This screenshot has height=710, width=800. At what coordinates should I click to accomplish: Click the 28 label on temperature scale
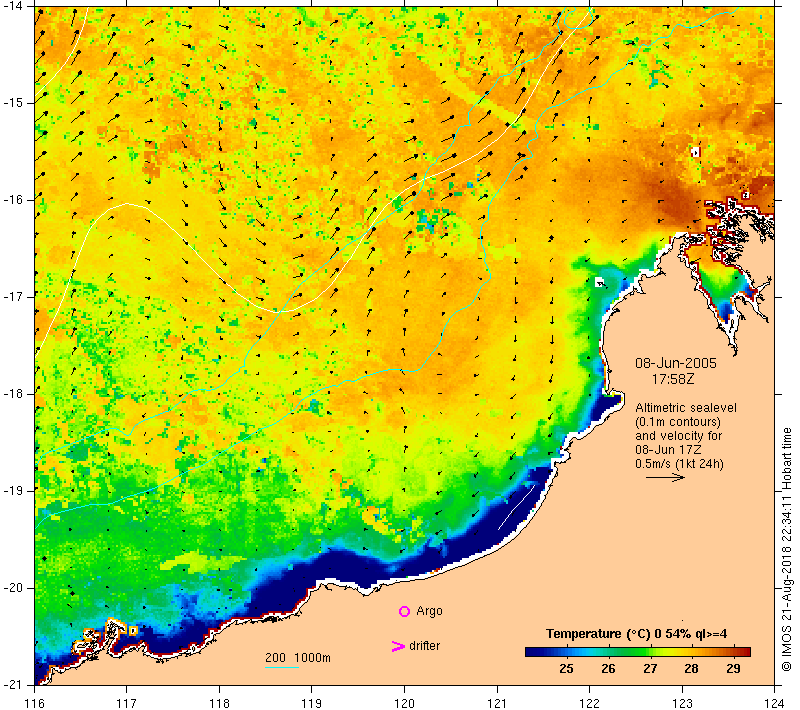pos(691,668)
